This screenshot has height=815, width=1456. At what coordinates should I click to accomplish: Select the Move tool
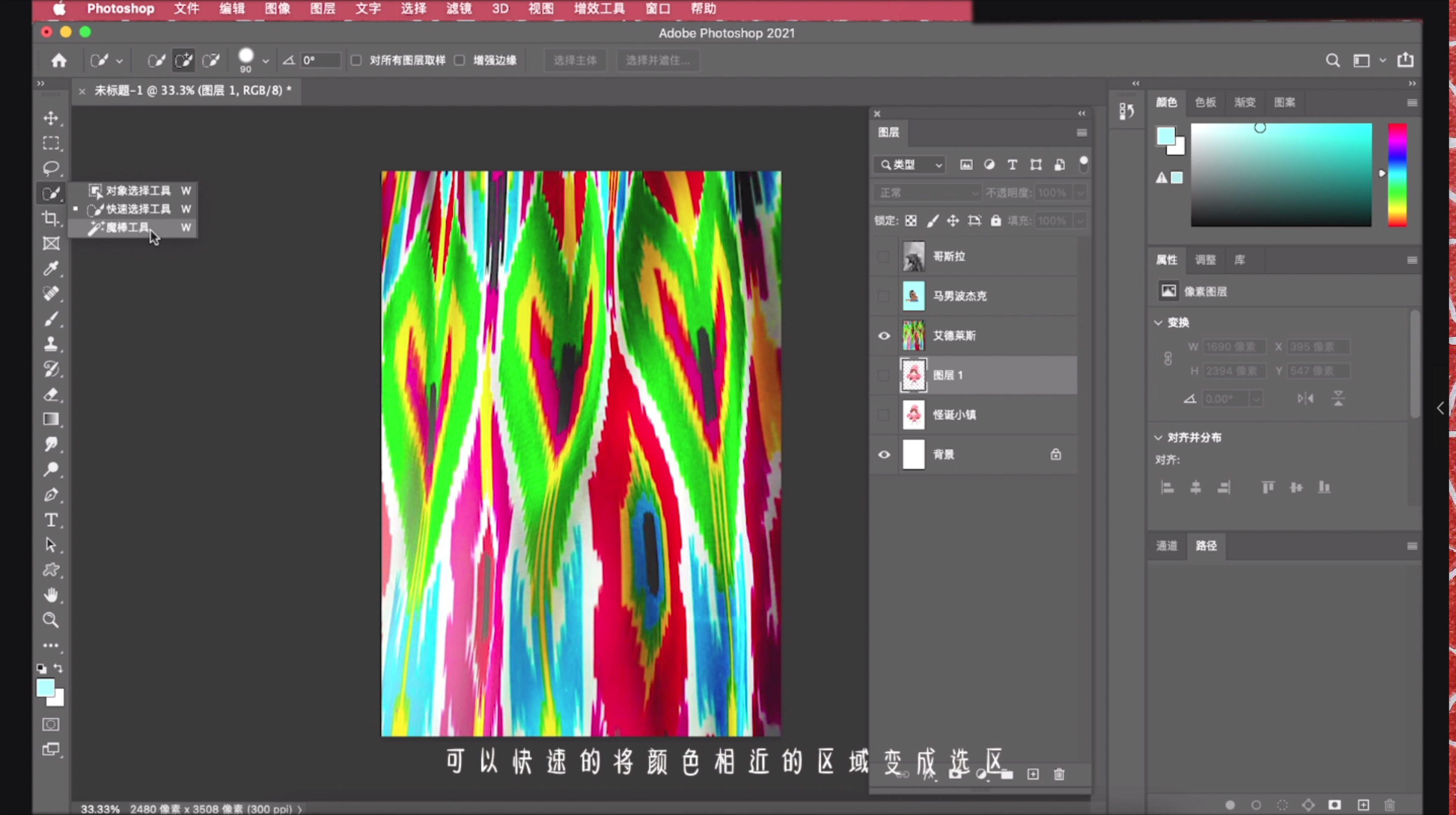tap(51, 118)
